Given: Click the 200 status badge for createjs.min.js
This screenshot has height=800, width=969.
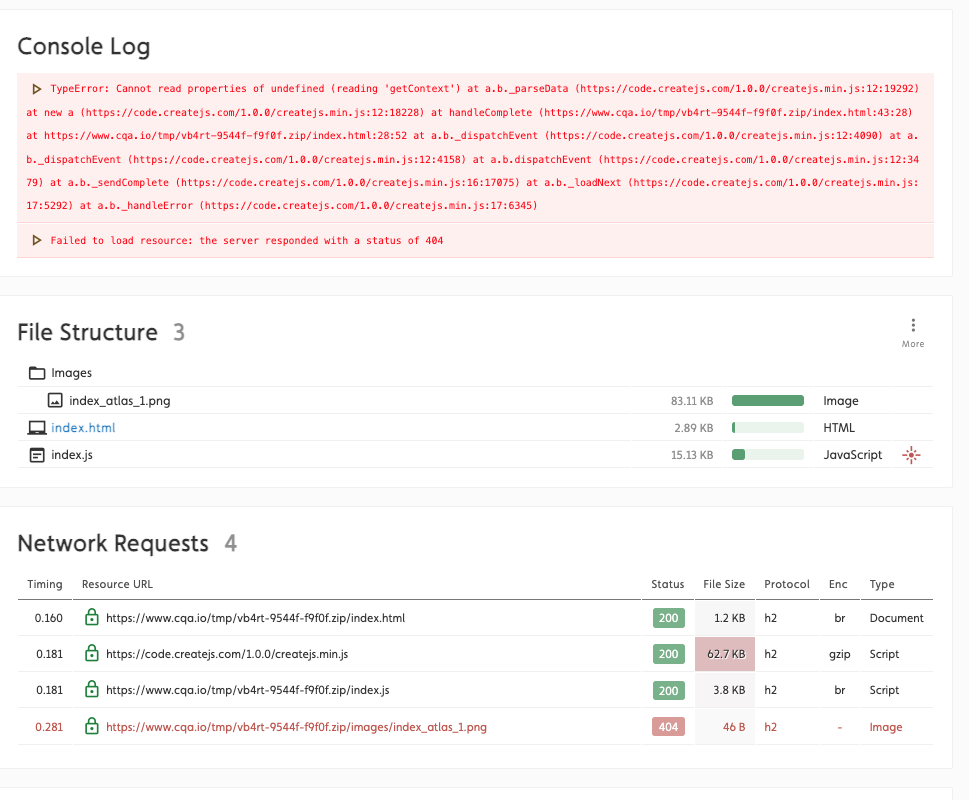Looking at the screenshot, I should (668, 653).
